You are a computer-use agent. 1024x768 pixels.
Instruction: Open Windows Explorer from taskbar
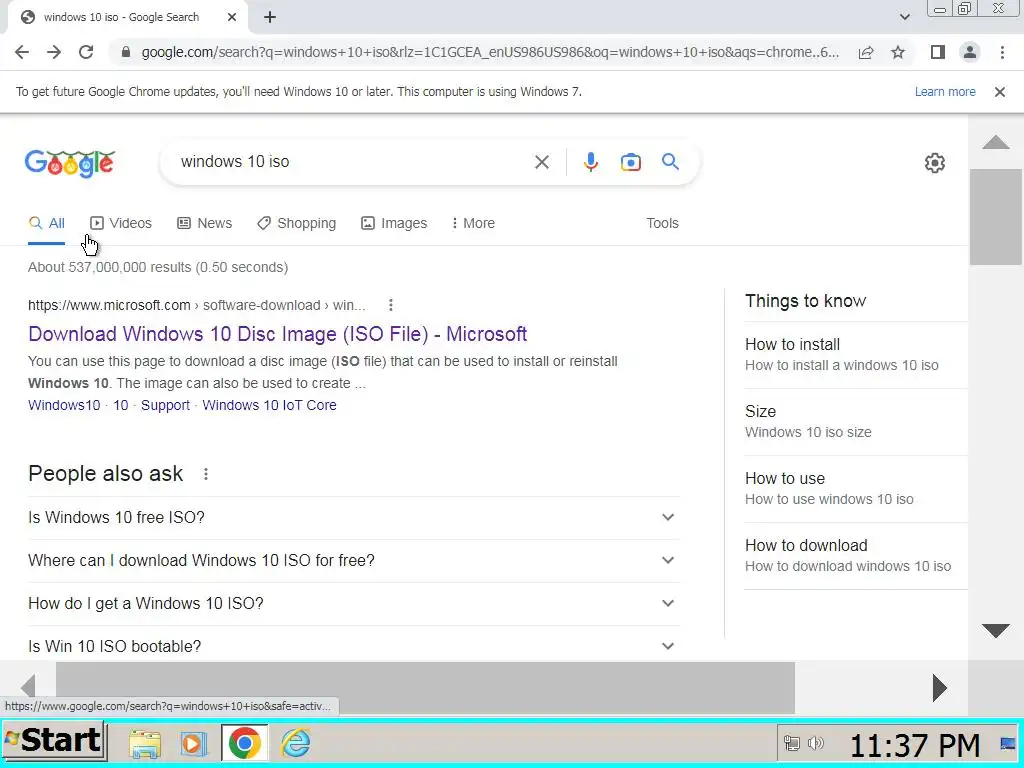click(x=144, y=743)
